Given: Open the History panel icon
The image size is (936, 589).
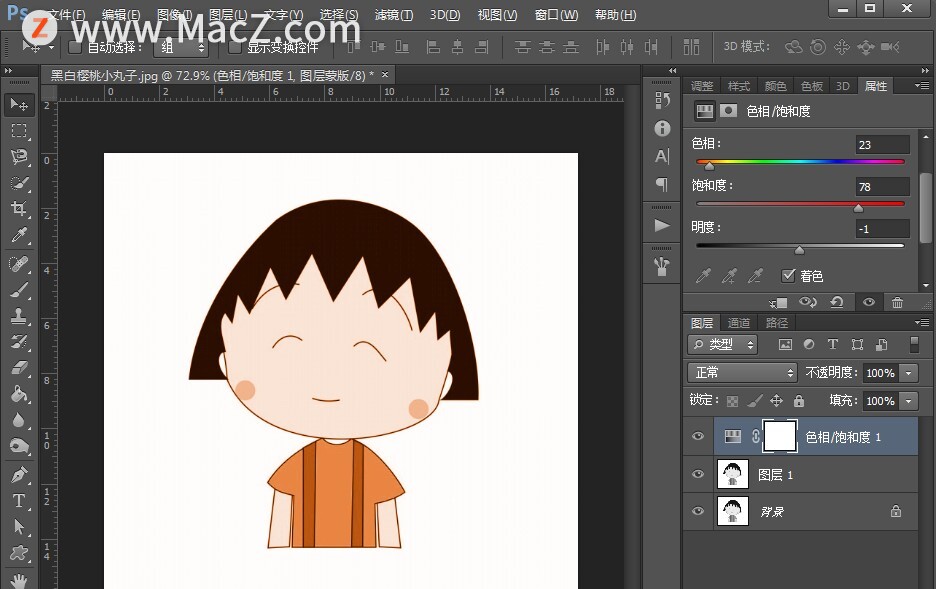Looking at the screenshot, I should (x=662, y=100).
